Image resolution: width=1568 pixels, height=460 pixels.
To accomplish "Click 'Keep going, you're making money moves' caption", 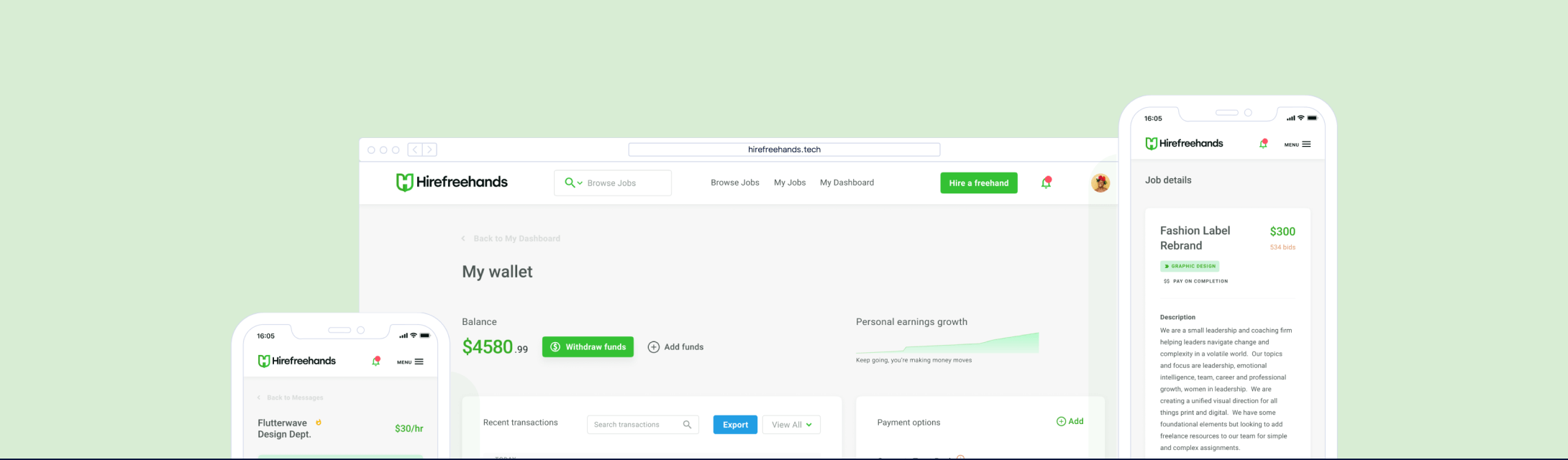I will pos(913,360).
